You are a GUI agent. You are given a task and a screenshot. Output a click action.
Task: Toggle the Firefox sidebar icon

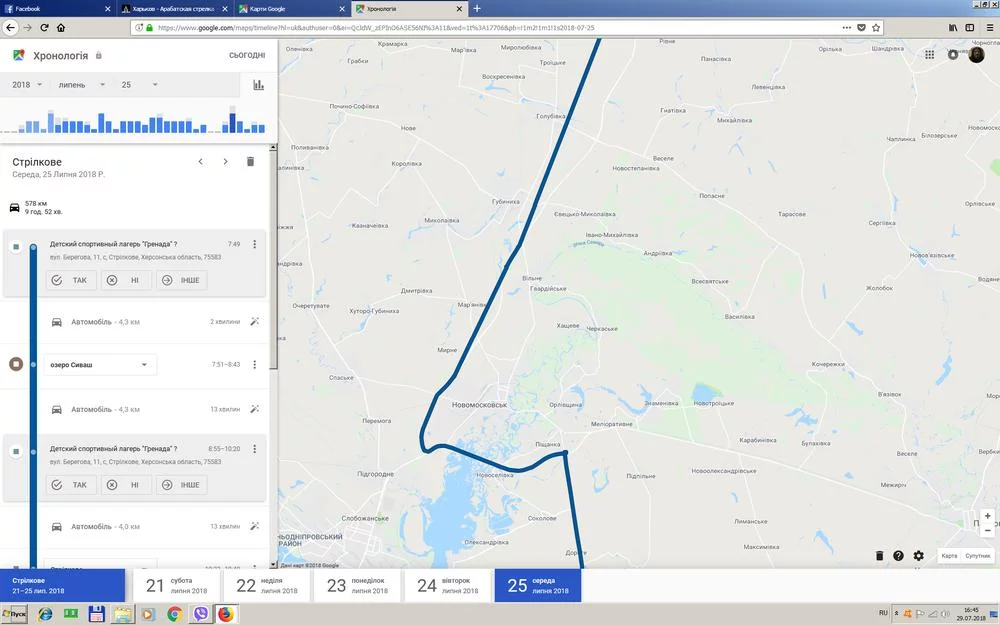pos(969,27)
